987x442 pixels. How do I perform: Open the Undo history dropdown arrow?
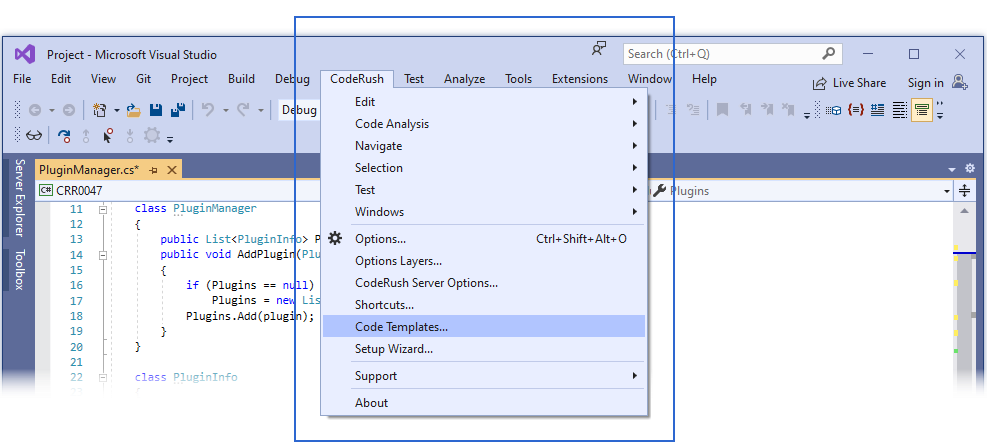pyautogui.click(x=225, y=111)
